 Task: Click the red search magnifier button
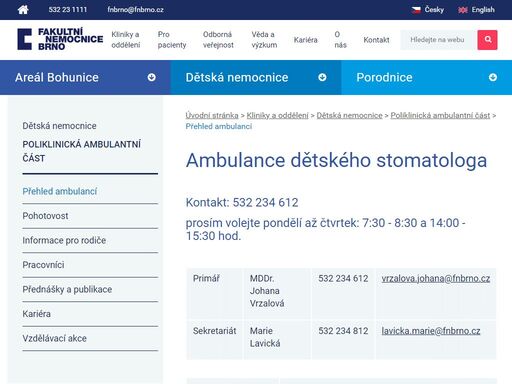click(x=487, y=40)
